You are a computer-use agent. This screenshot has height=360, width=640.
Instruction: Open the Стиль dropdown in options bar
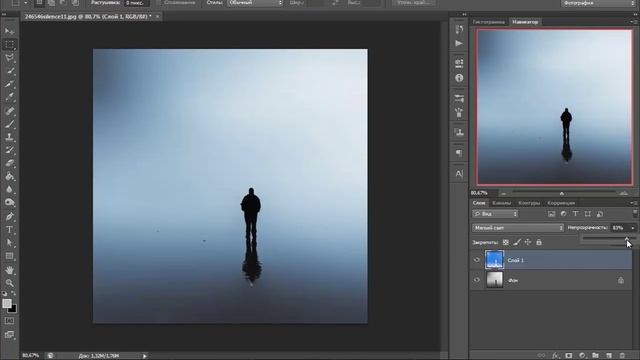tap(255, 3)
